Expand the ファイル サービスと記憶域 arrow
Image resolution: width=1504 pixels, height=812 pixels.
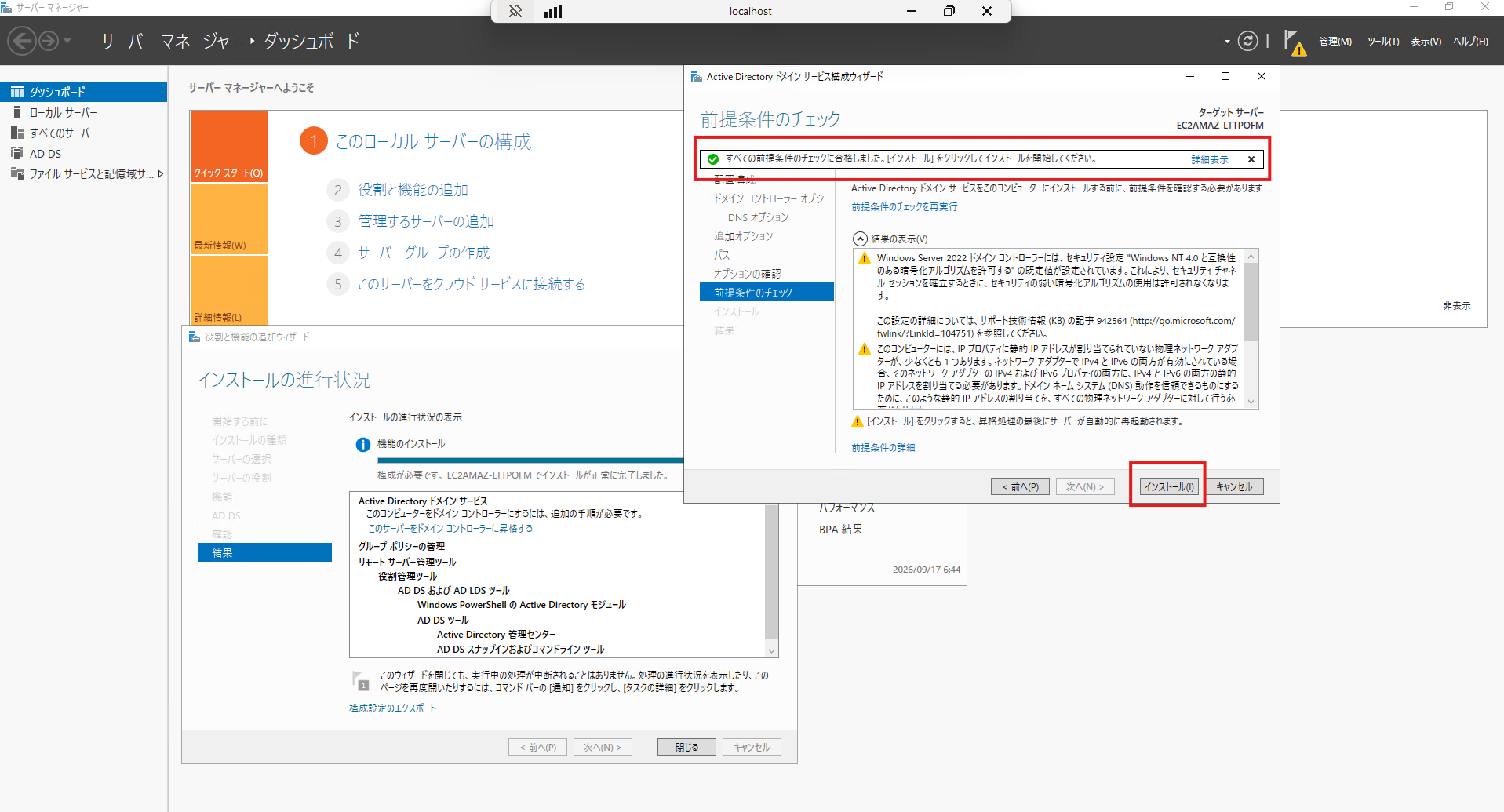pos(161,174)
